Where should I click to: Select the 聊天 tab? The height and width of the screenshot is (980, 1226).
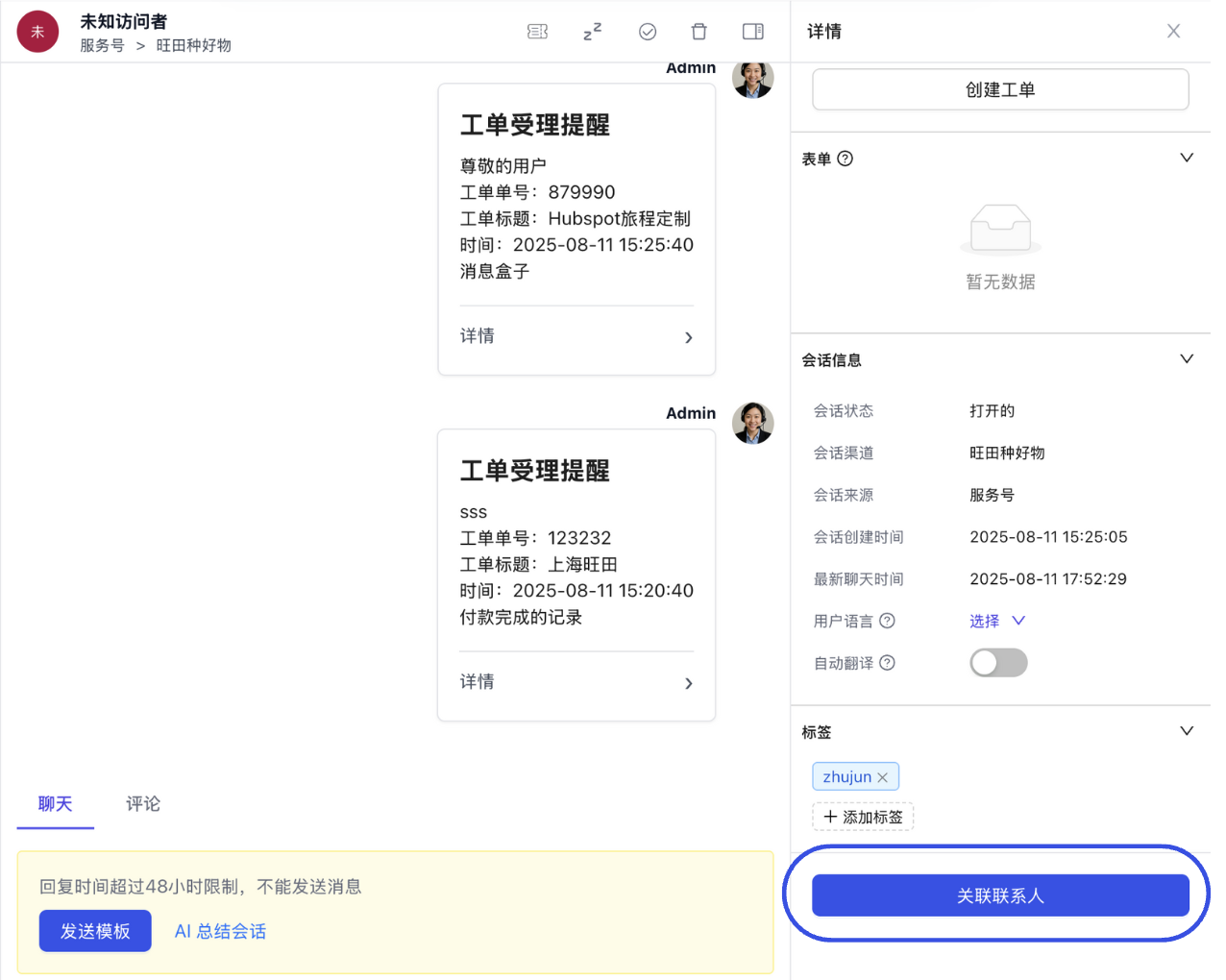point(55,804)
